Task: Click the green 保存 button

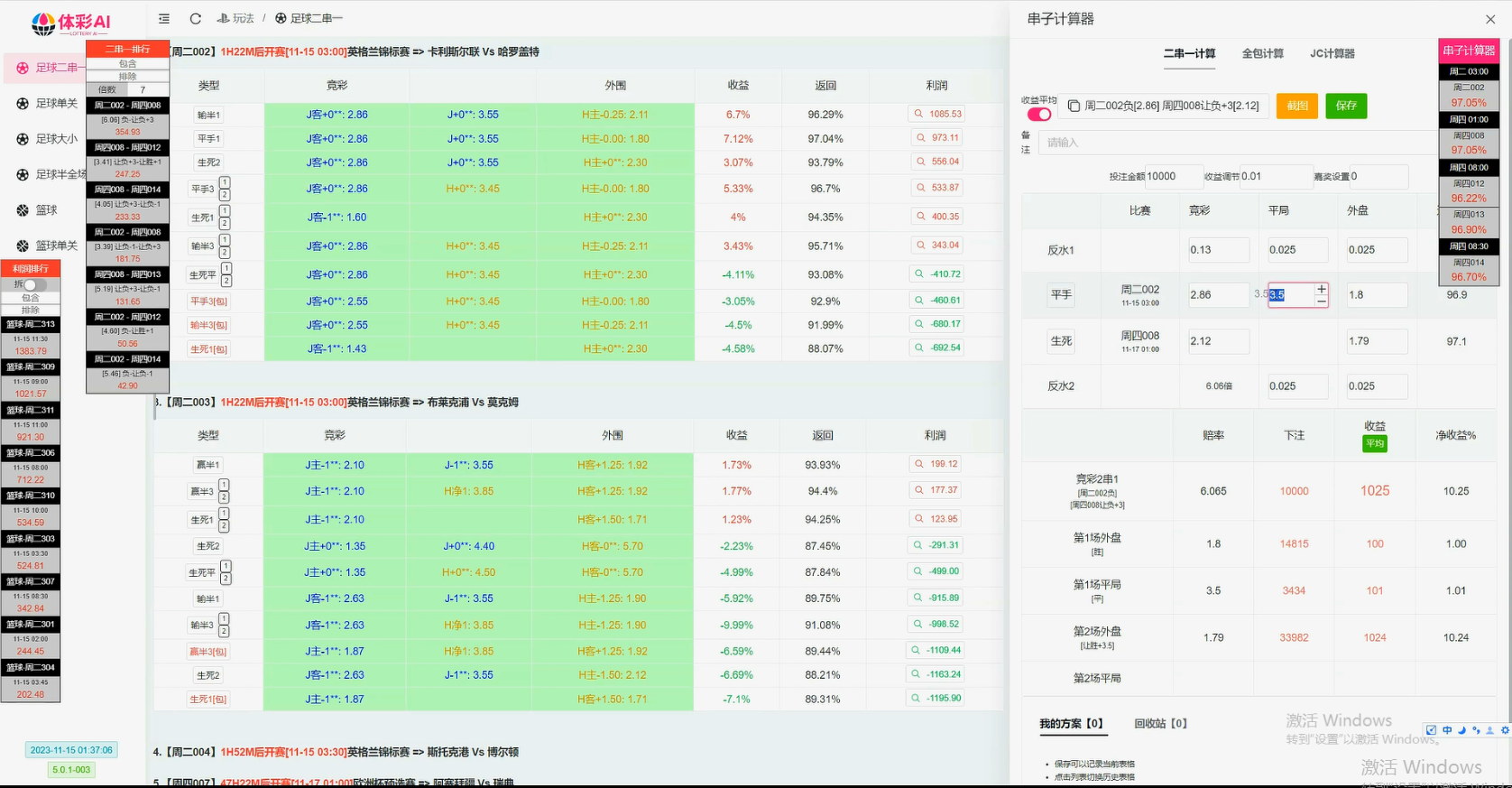Action: [1346, 106]
